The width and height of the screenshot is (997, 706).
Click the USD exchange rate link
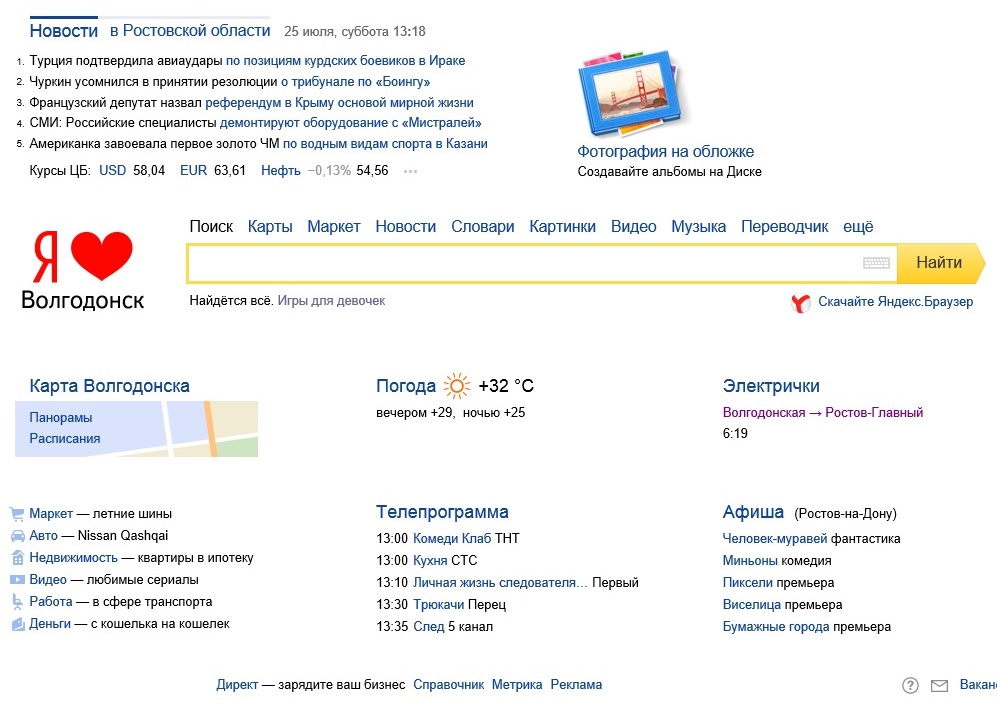pos(113,170)
